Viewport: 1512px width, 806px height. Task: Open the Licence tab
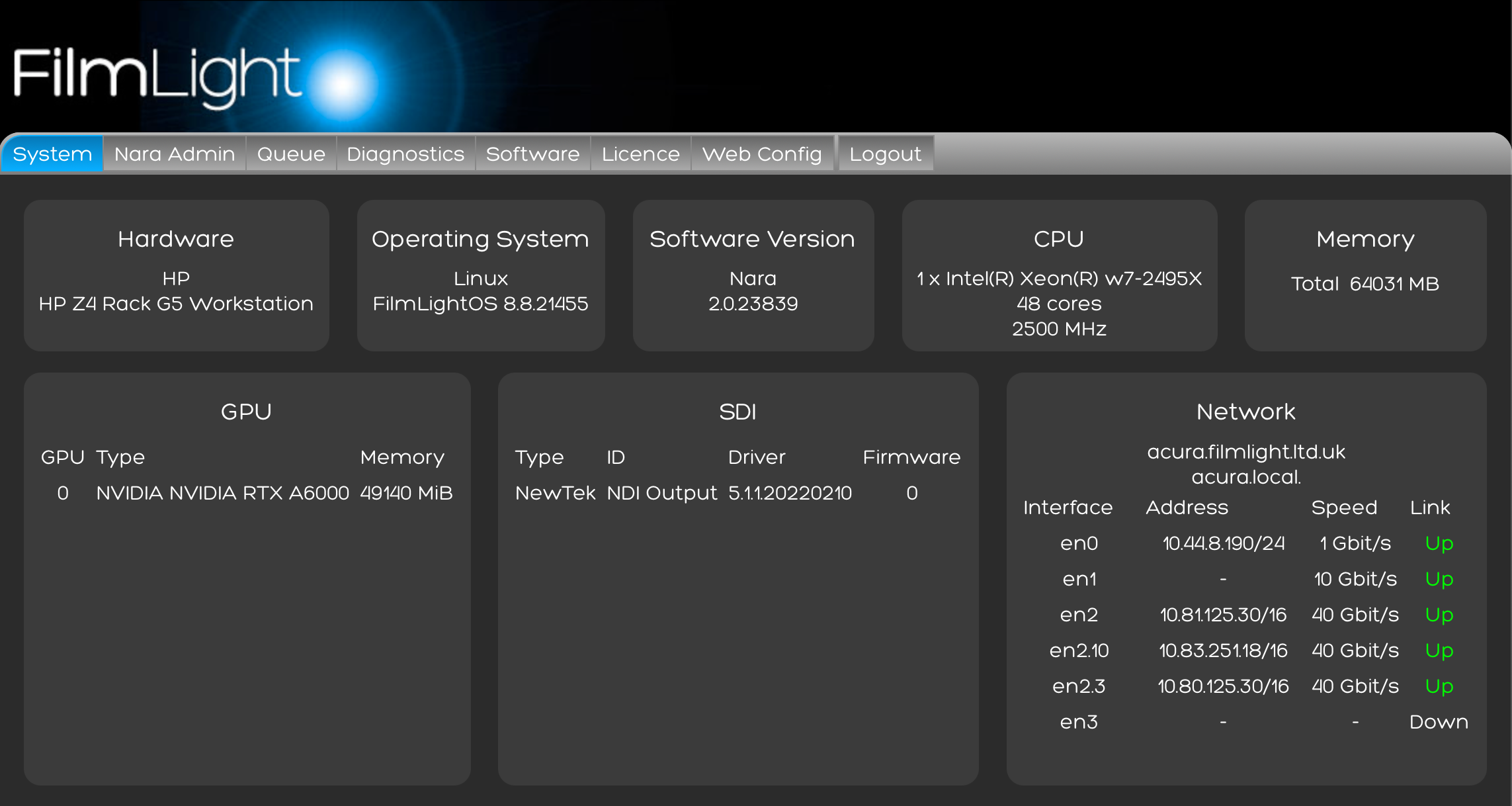pos(640,154)
